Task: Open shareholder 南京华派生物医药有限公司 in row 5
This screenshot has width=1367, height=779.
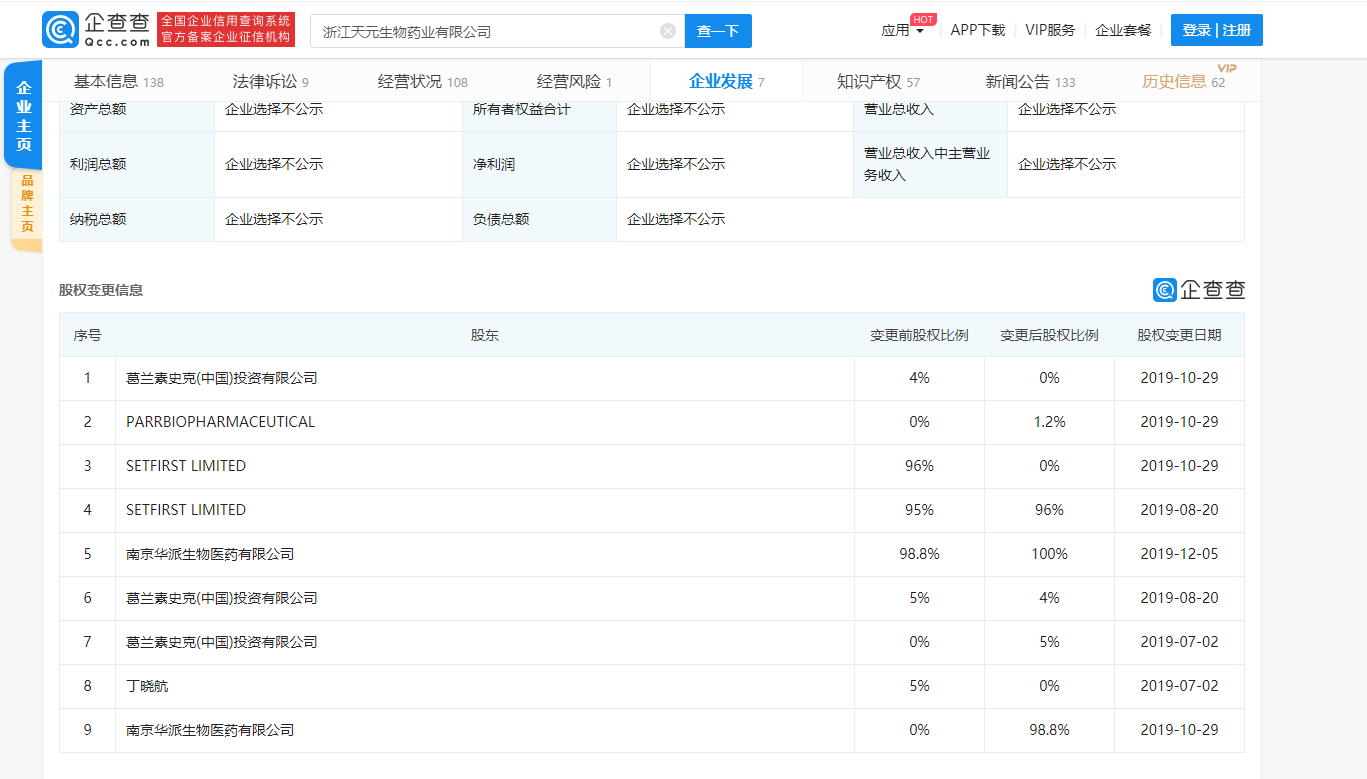Action: [x=210, y=554]
